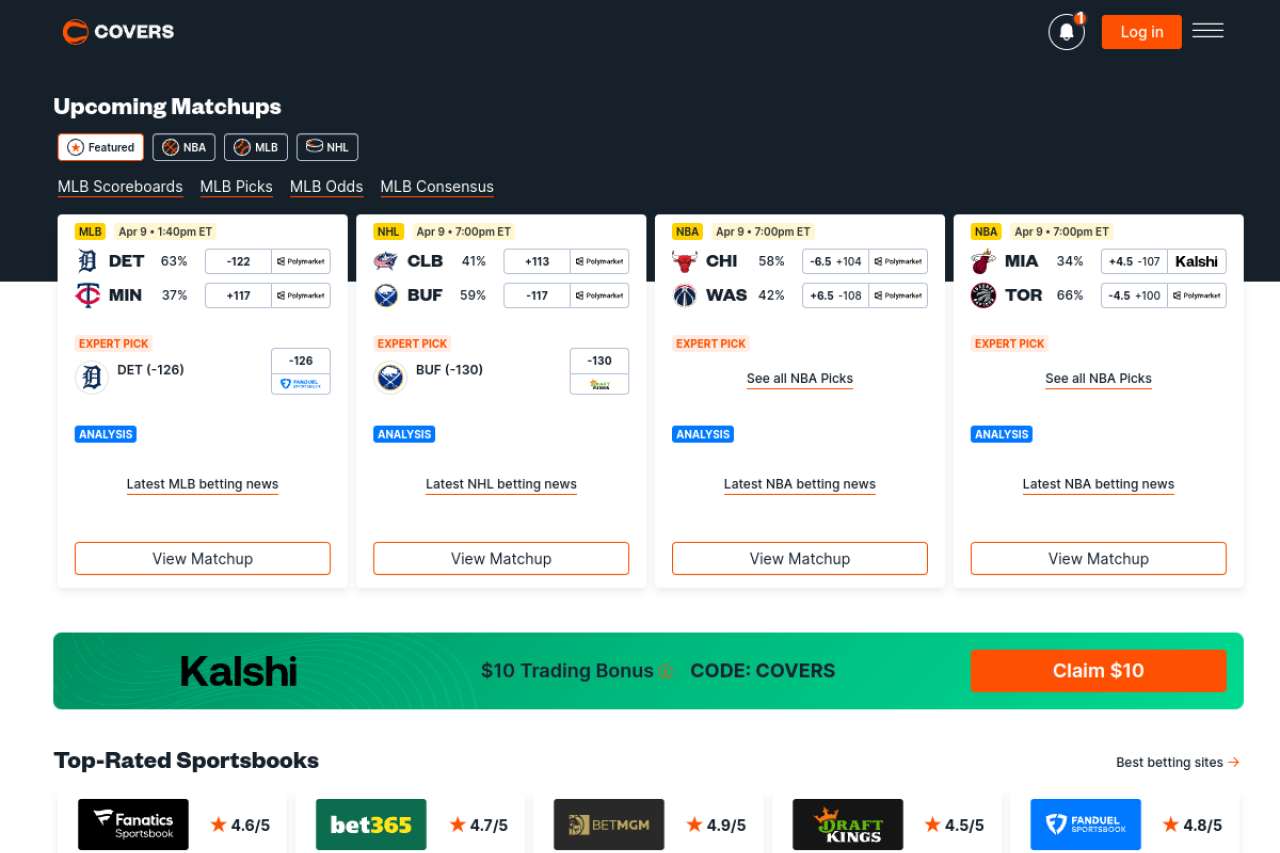
Task: Click the Latest NHL betting news link
Action: pyautogui.click(x=501, y=484)
